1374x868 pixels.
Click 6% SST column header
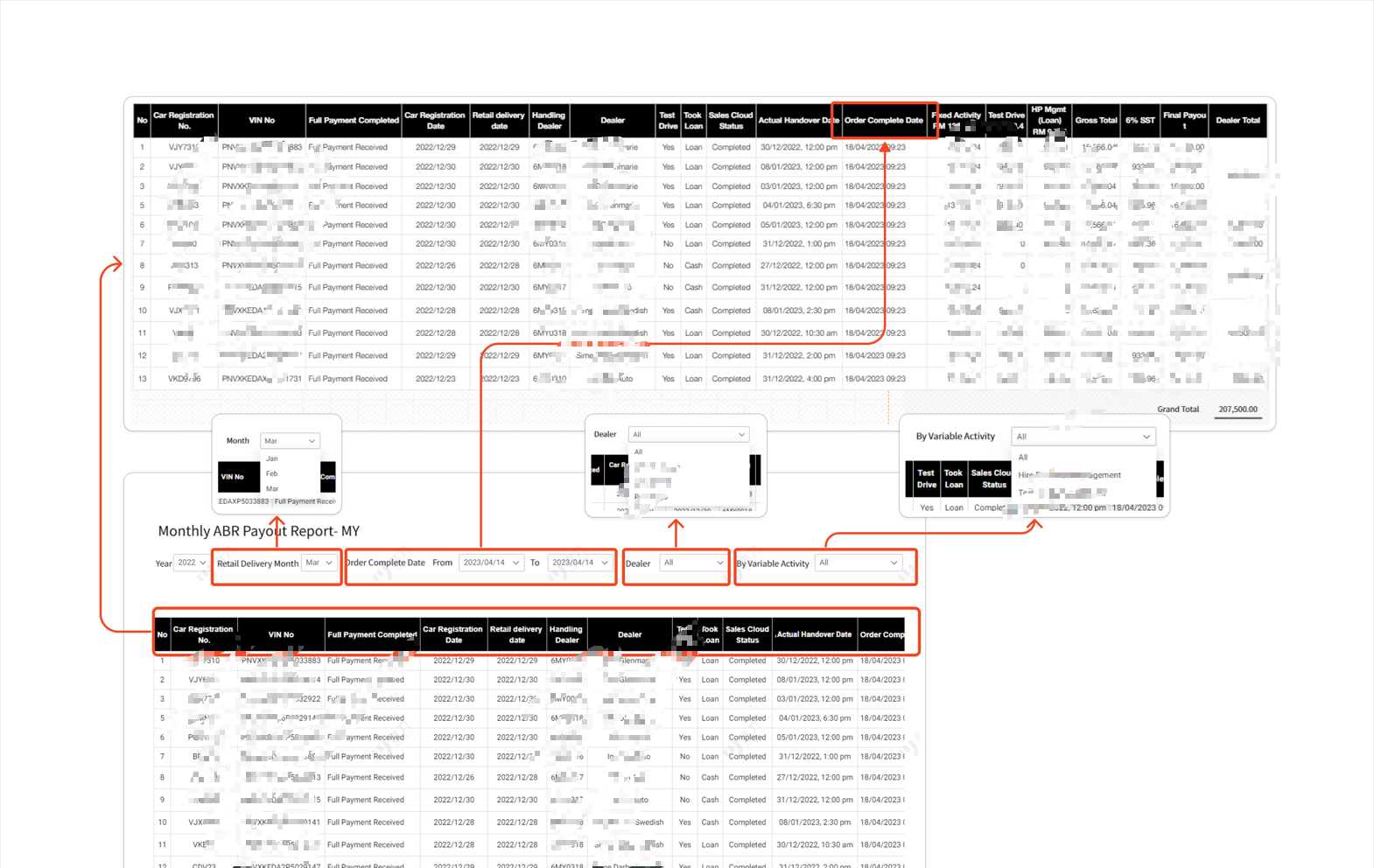(x=1139, y=121)
